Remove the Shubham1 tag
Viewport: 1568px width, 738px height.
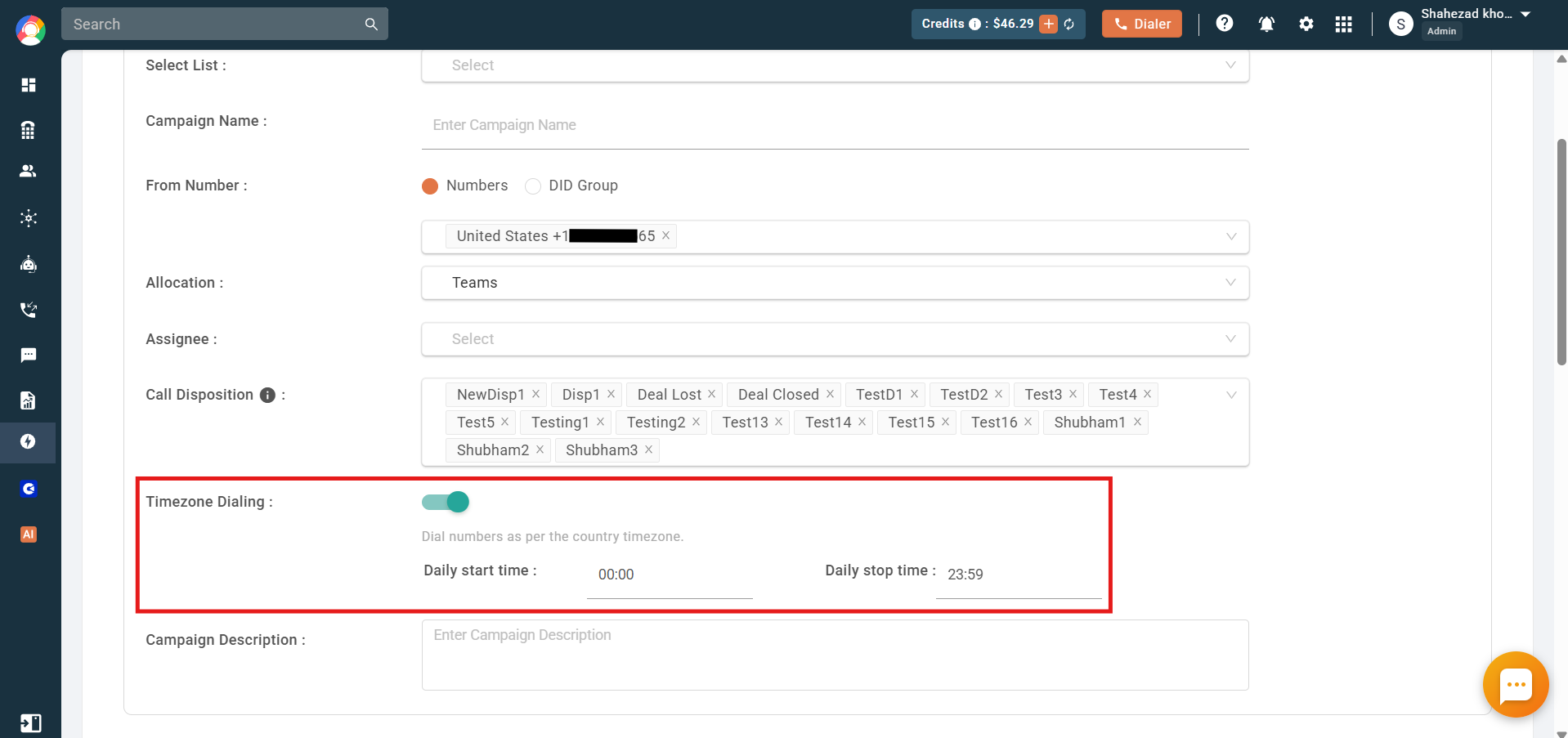coord(1137,422)
